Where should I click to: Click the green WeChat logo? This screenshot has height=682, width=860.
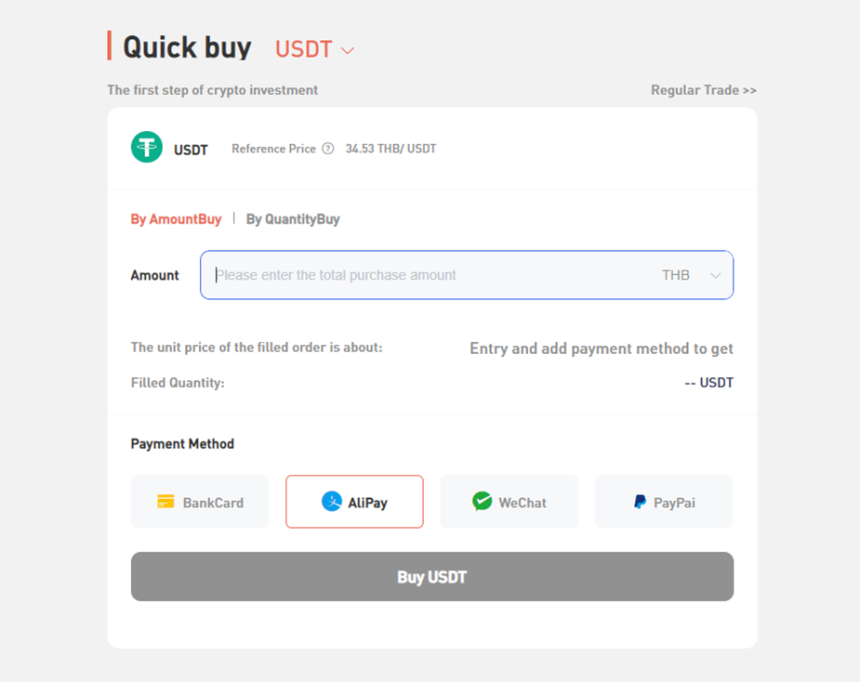coord(482,502)
